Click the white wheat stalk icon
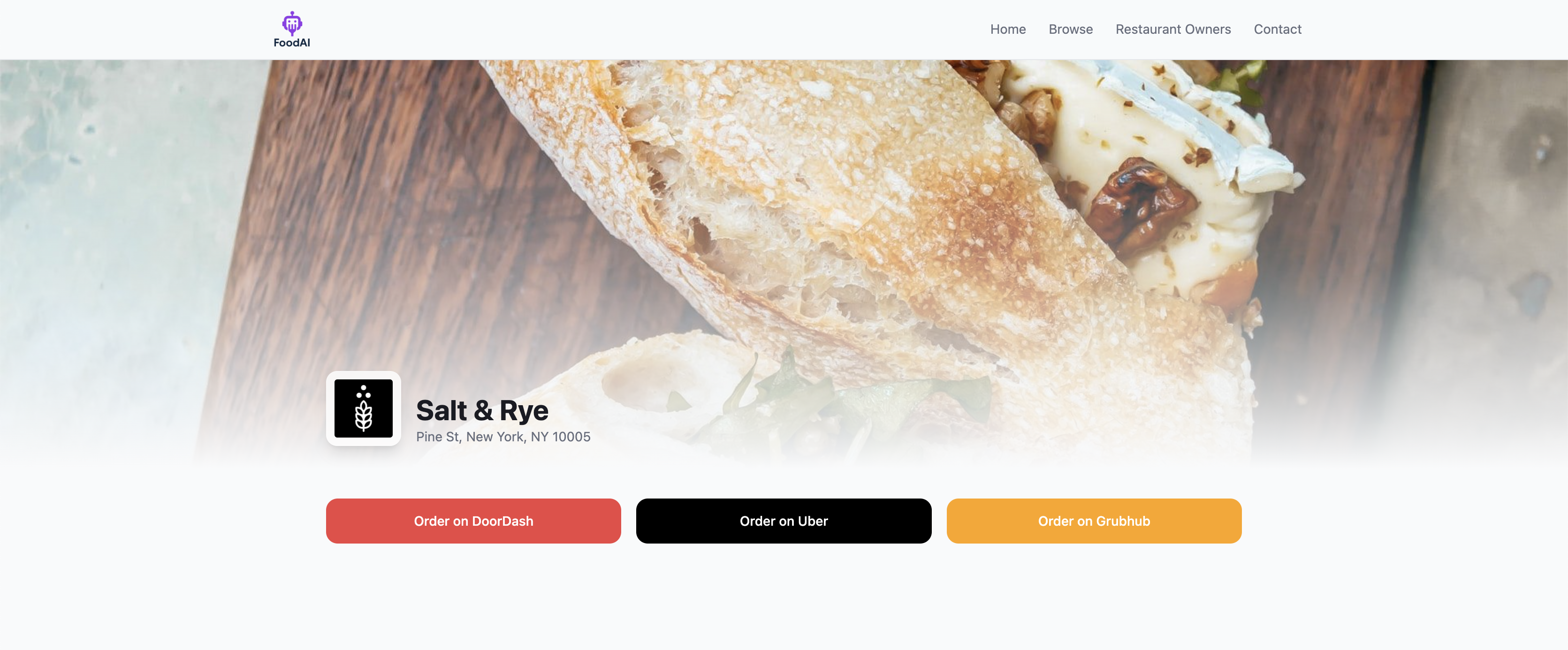This screenshot has width=1568, height=650. [364, 416]
